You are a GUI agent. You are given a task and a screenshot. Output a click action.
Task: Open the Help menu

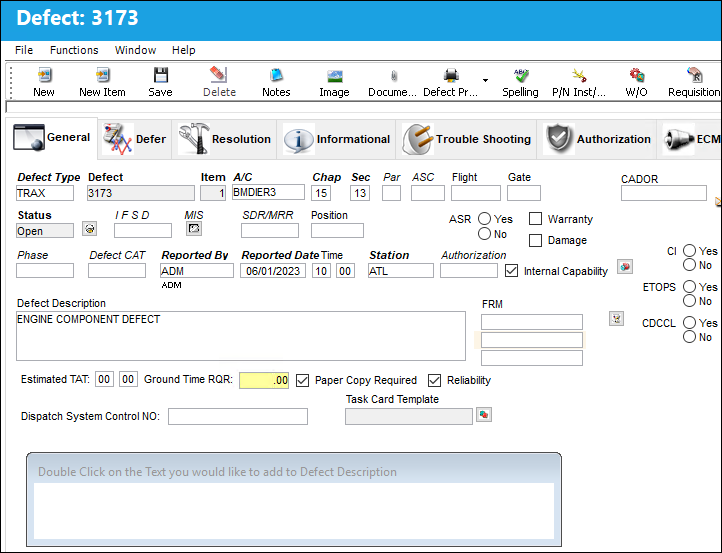tap(184, 50)
